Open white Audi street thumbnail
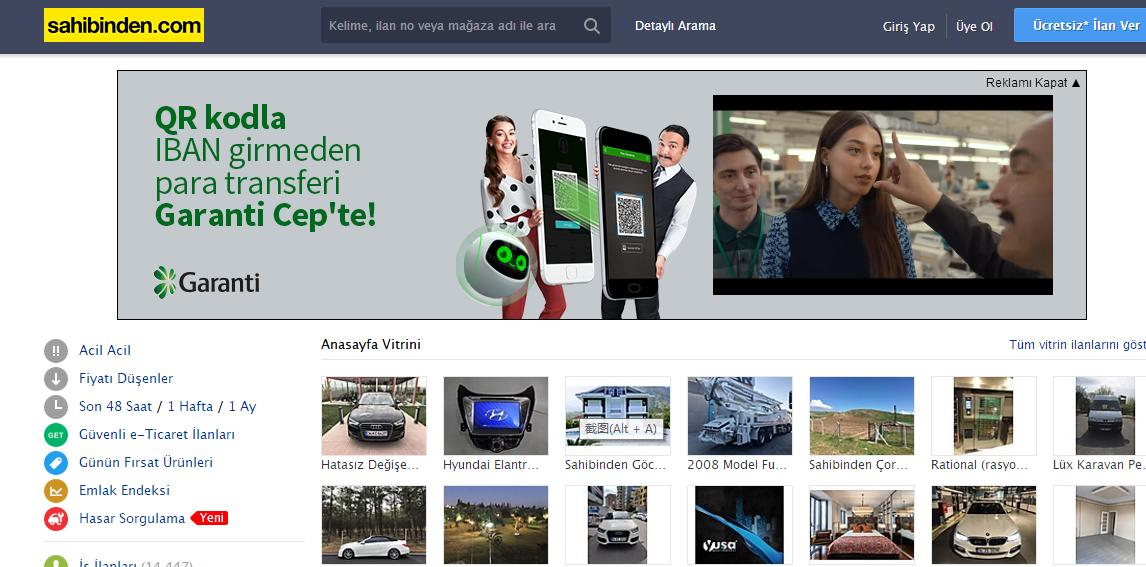Screen dimensions: 1146x567 (618, 525)
